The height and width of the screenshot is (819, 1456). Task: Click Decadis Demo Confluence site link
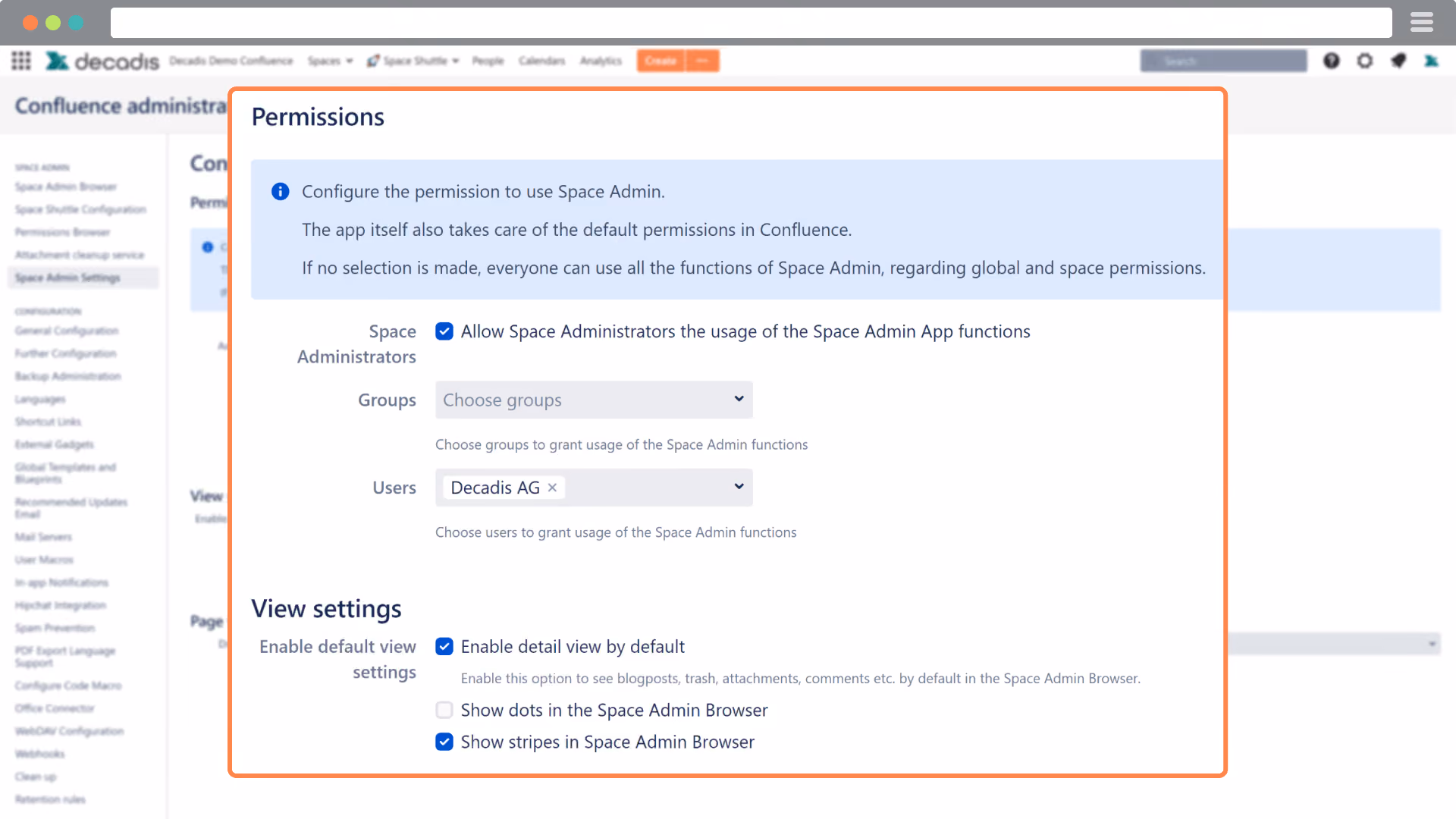tap(231, 61)
